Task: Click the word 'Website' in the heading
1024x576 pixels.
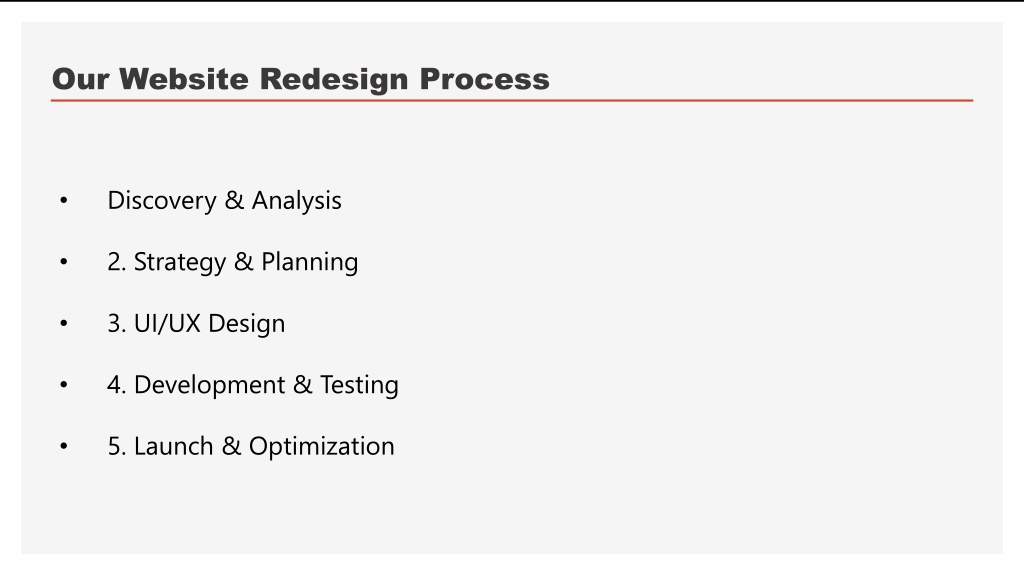Action: coord(184,79)
